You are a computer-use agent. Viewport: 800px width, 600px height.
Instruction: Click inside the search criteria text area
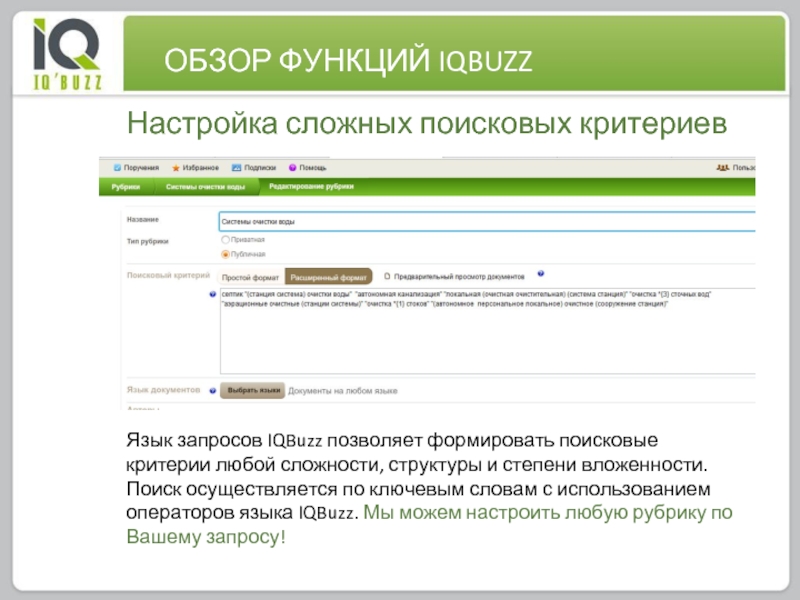(488, 331)
